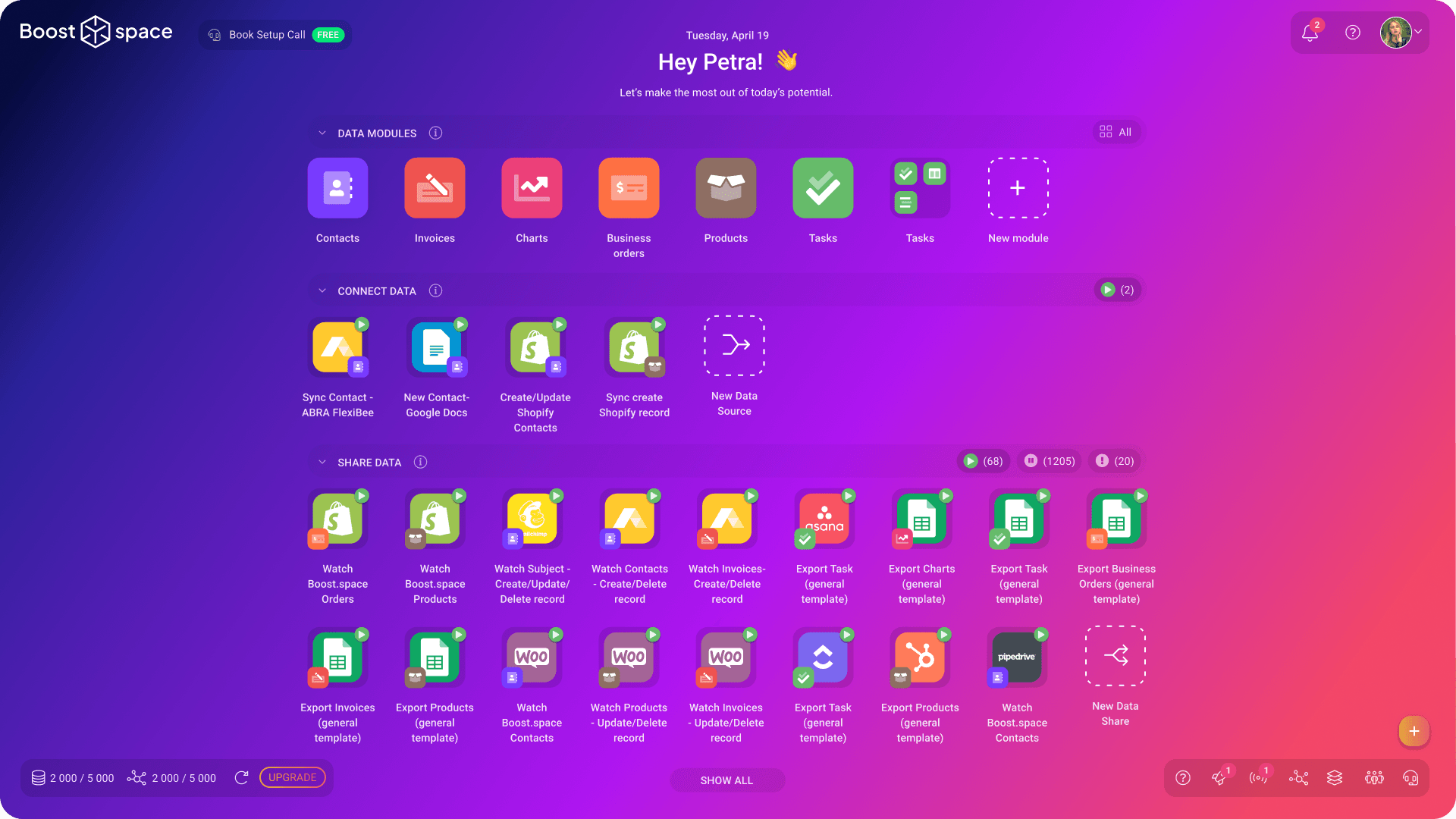Refresh the usage counters
This screenshot has width=1456, height=819.
coord(241,777)
